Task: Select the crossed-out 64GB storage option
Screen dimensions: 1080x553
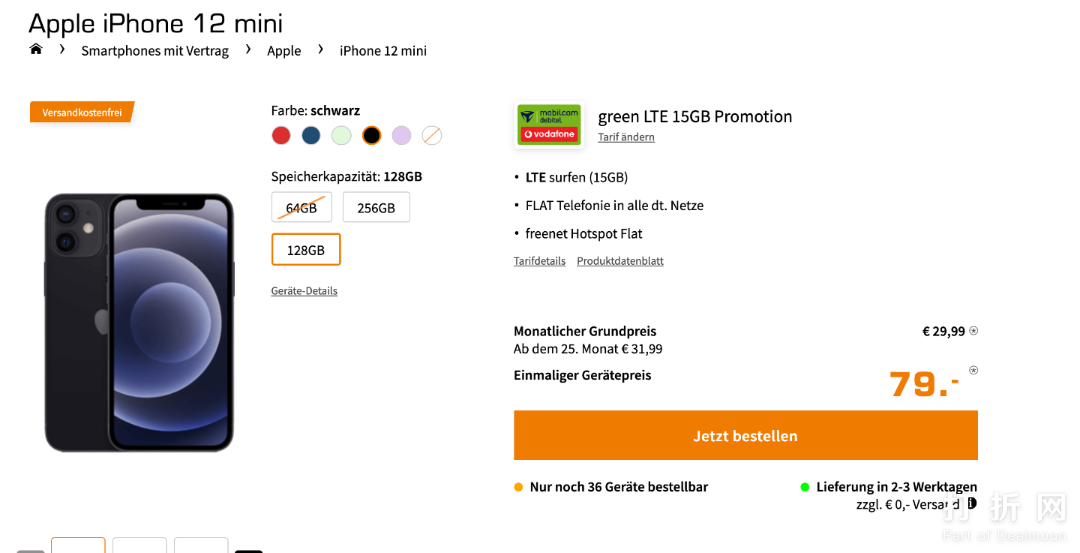Action: coord(301,208)
